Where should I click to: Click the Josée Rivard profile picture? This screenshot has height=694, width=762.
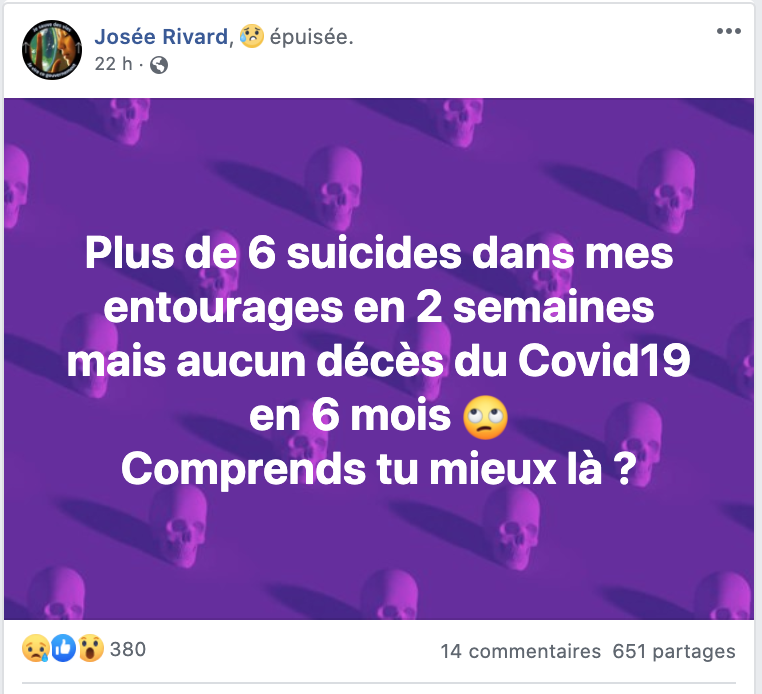pyautogui.click(x=52, y=50)
